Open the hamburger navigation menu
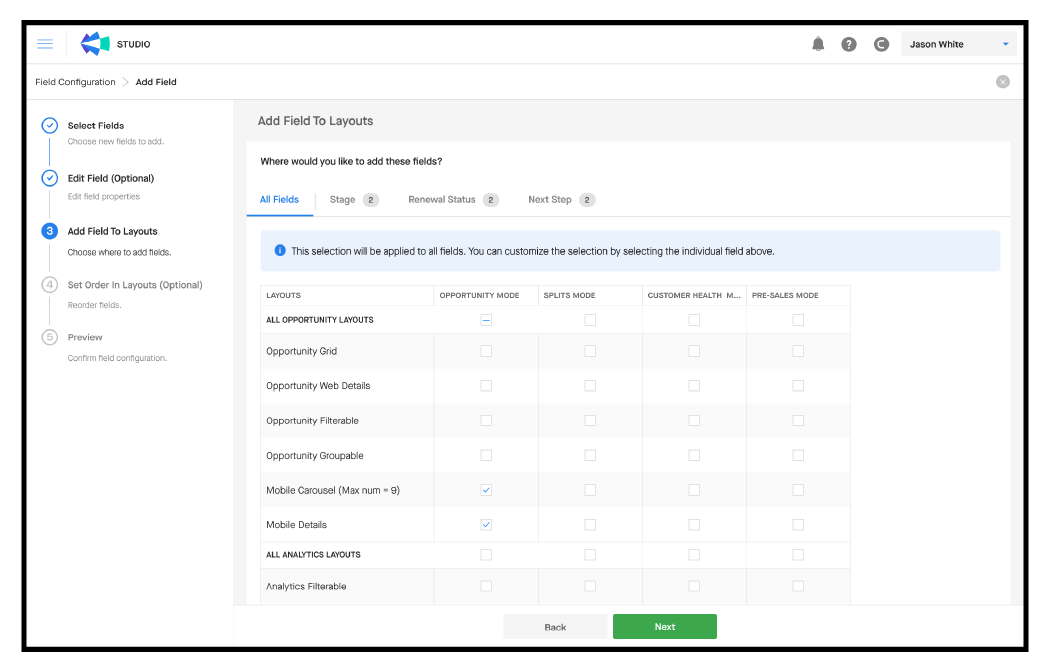 45,44
